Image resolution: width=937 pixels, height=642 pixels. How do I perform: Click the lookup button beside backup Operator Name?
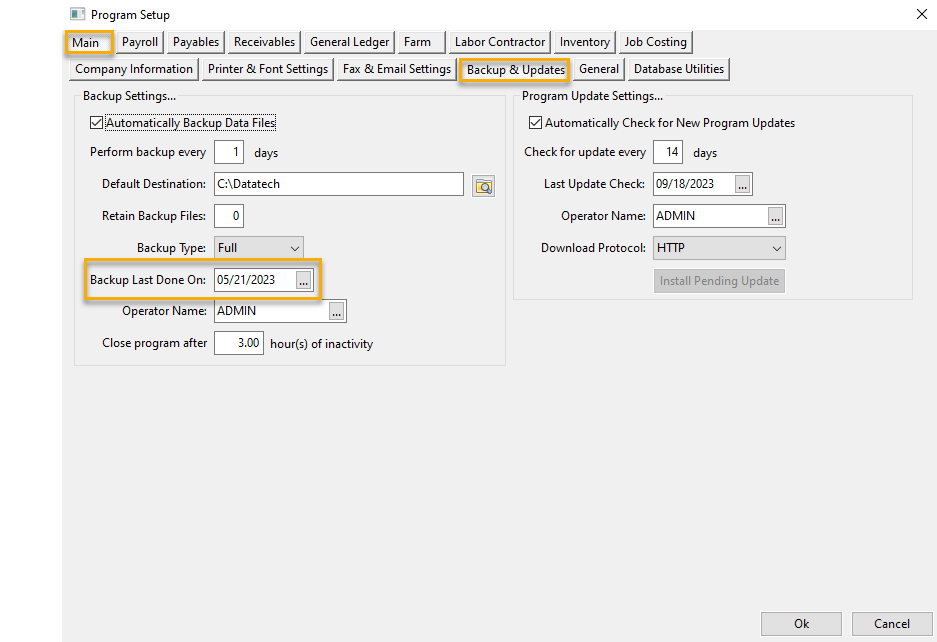pyautogui.click(x=336, y=312)
